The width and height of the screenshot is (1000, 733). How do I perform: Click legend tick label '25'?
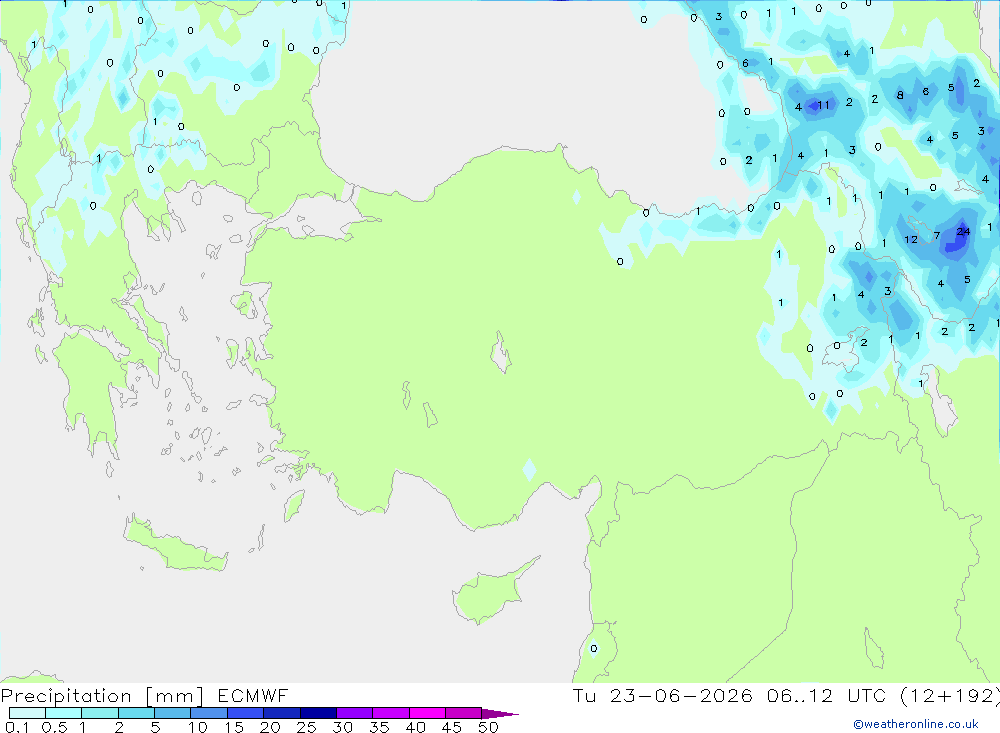pos(306,727)
